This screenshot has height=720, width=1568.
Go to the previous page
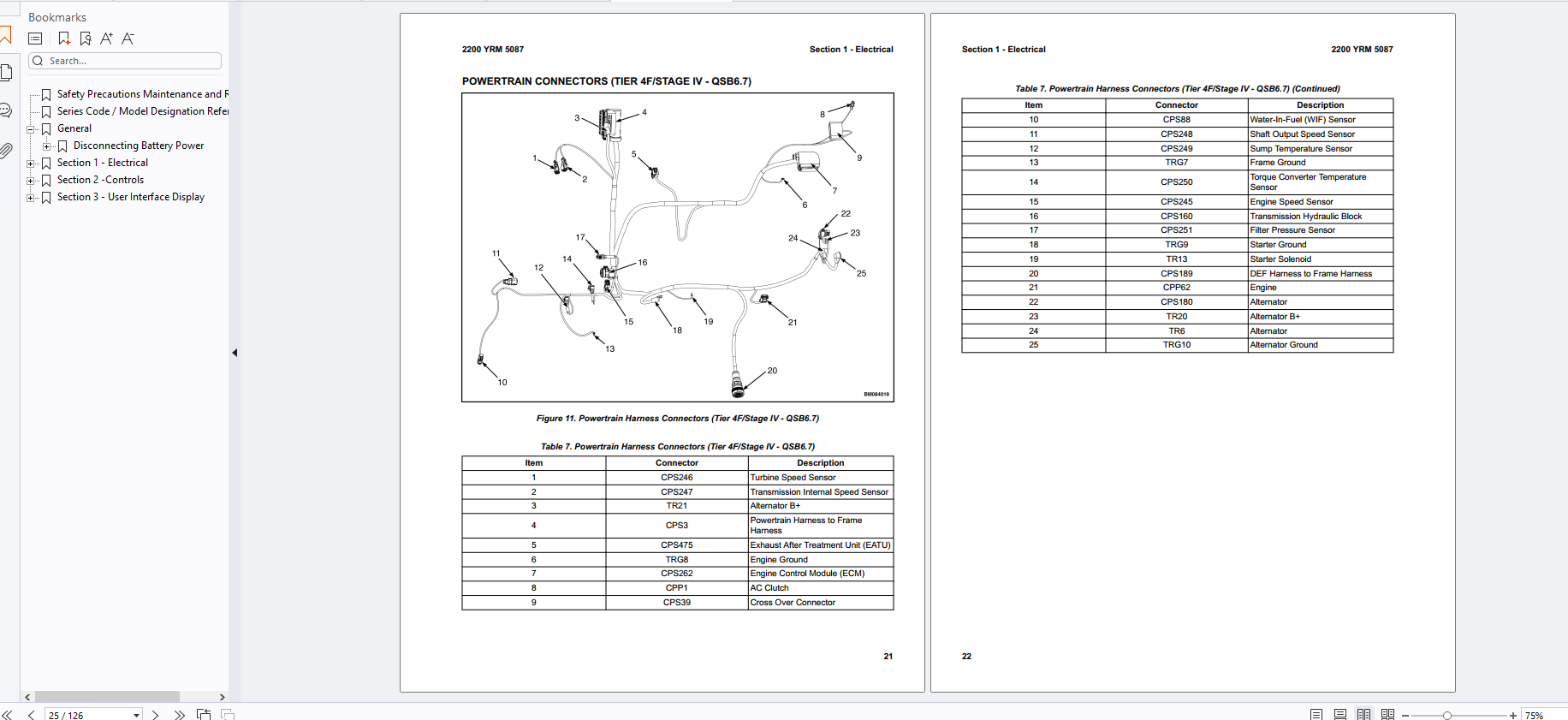(32, 715)
